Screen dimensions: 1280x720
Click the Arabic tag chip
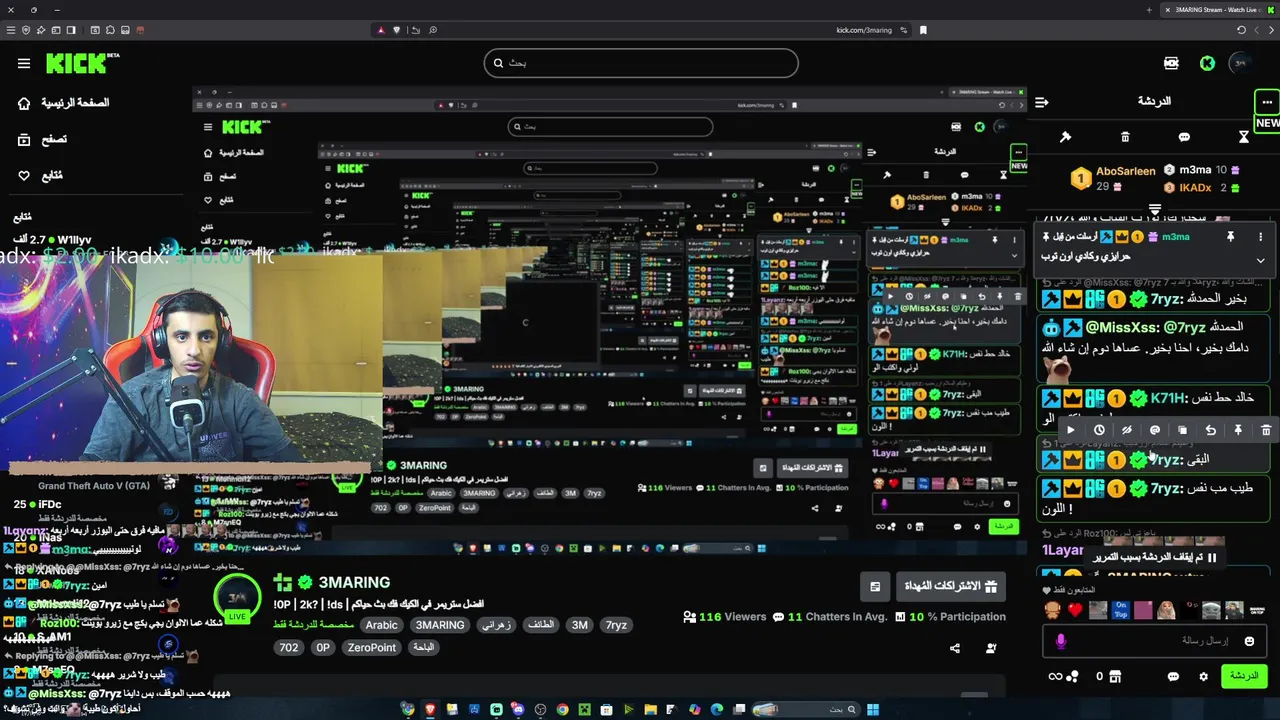[x=381, y=625]
